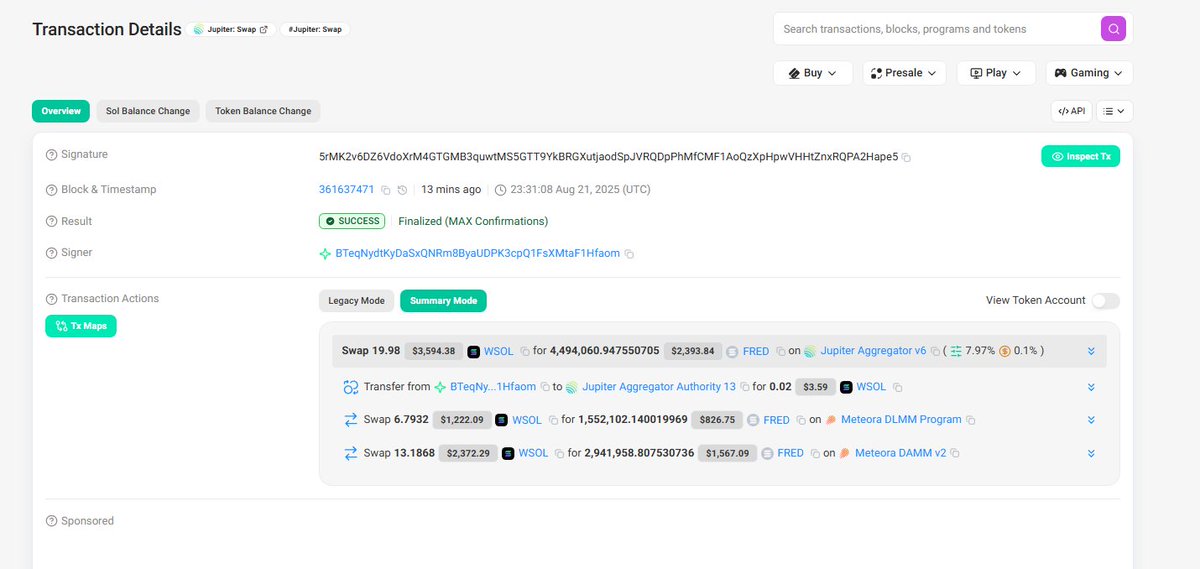Click WSOL token logo in 19.98 swap
Viewport: 1200px width, 569px height.
474,352
